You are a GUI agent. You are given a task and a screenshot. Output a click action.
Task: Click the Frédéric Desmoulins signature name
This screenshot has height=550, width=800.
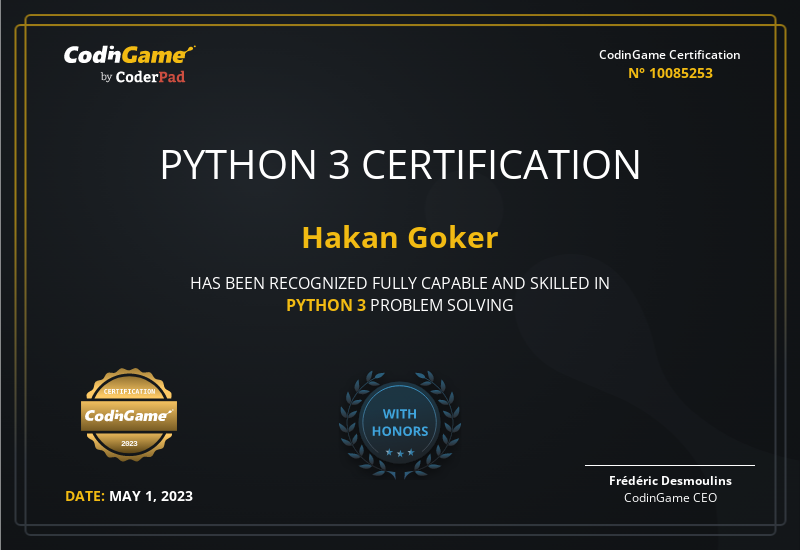[670, 481]
